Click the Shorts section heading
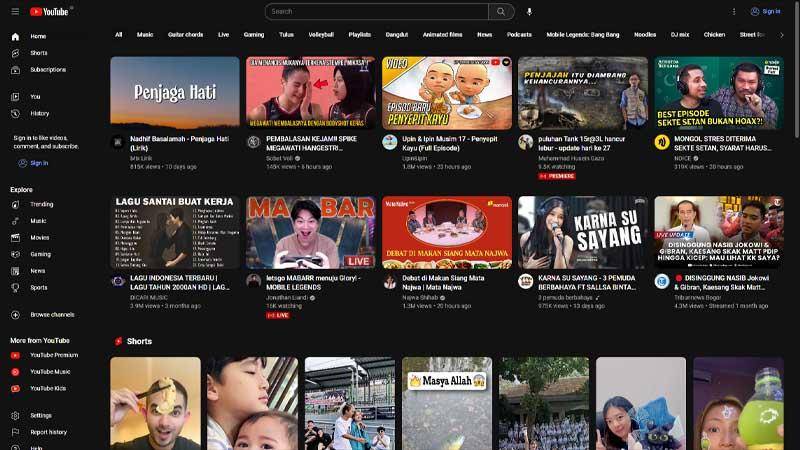 point(139,341)
